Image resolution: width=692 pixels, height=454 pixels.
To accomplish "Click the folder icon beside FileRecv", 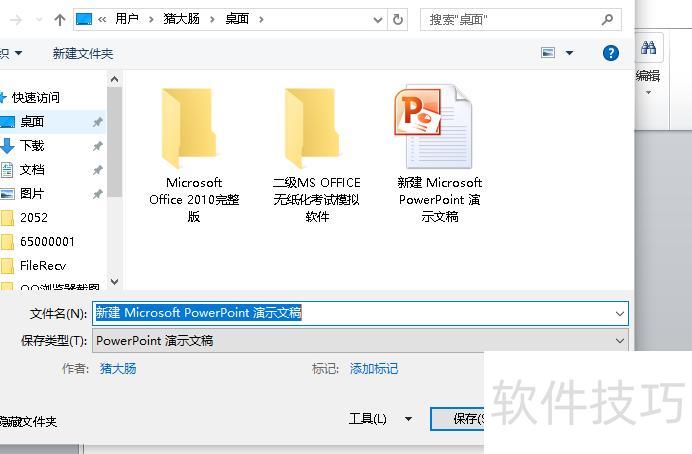I will 7,266.
